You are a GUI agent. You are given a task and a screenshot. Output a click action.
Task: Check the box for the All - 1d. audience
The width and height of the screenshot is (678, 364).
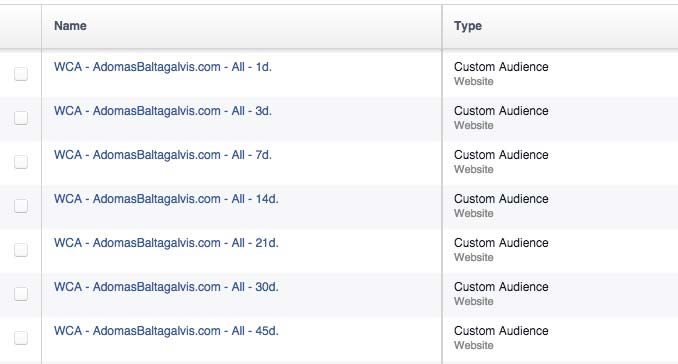click(21, 73)
